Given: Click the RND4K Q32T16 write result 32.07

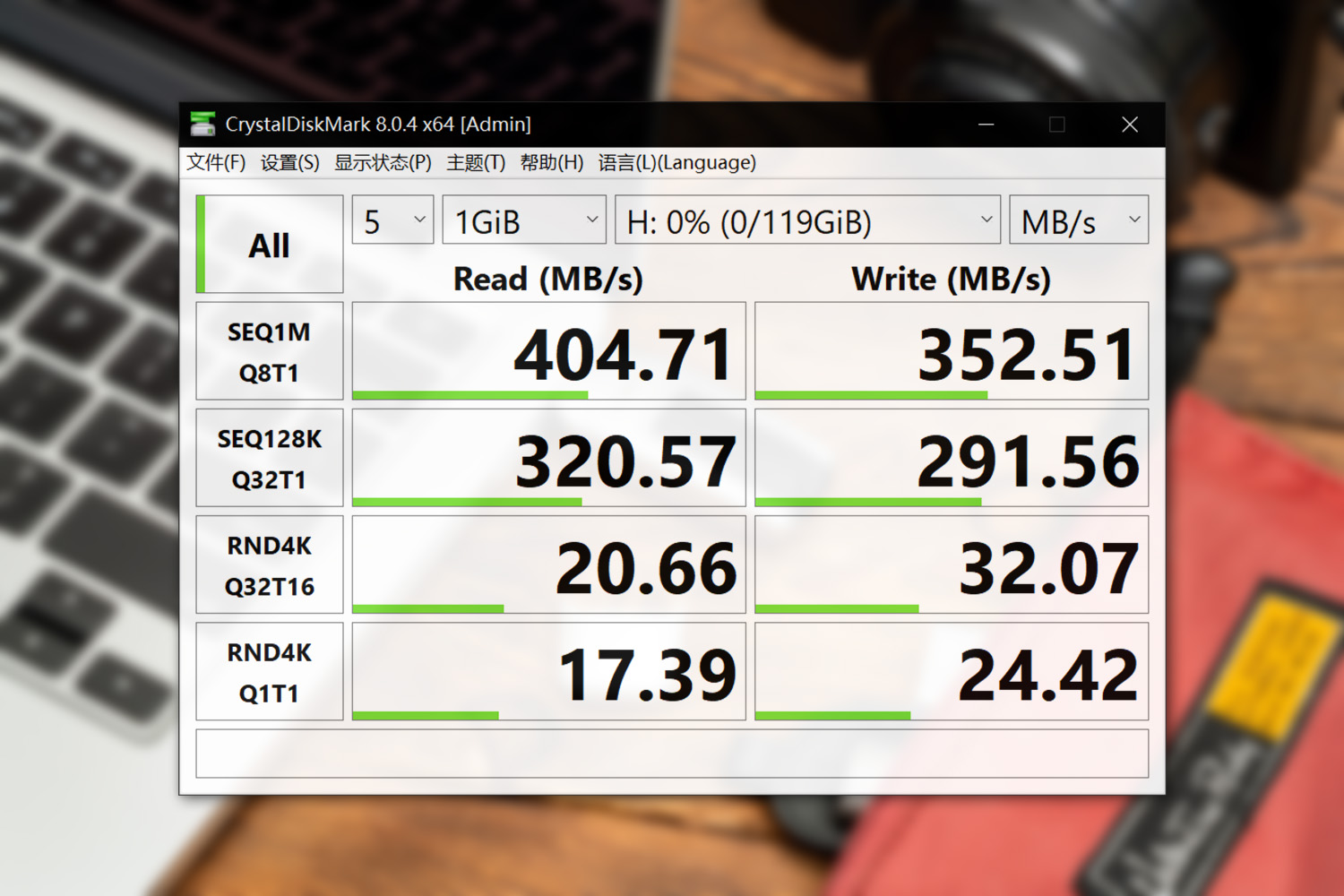Looking at the screenshot, I should click(952, 564).
